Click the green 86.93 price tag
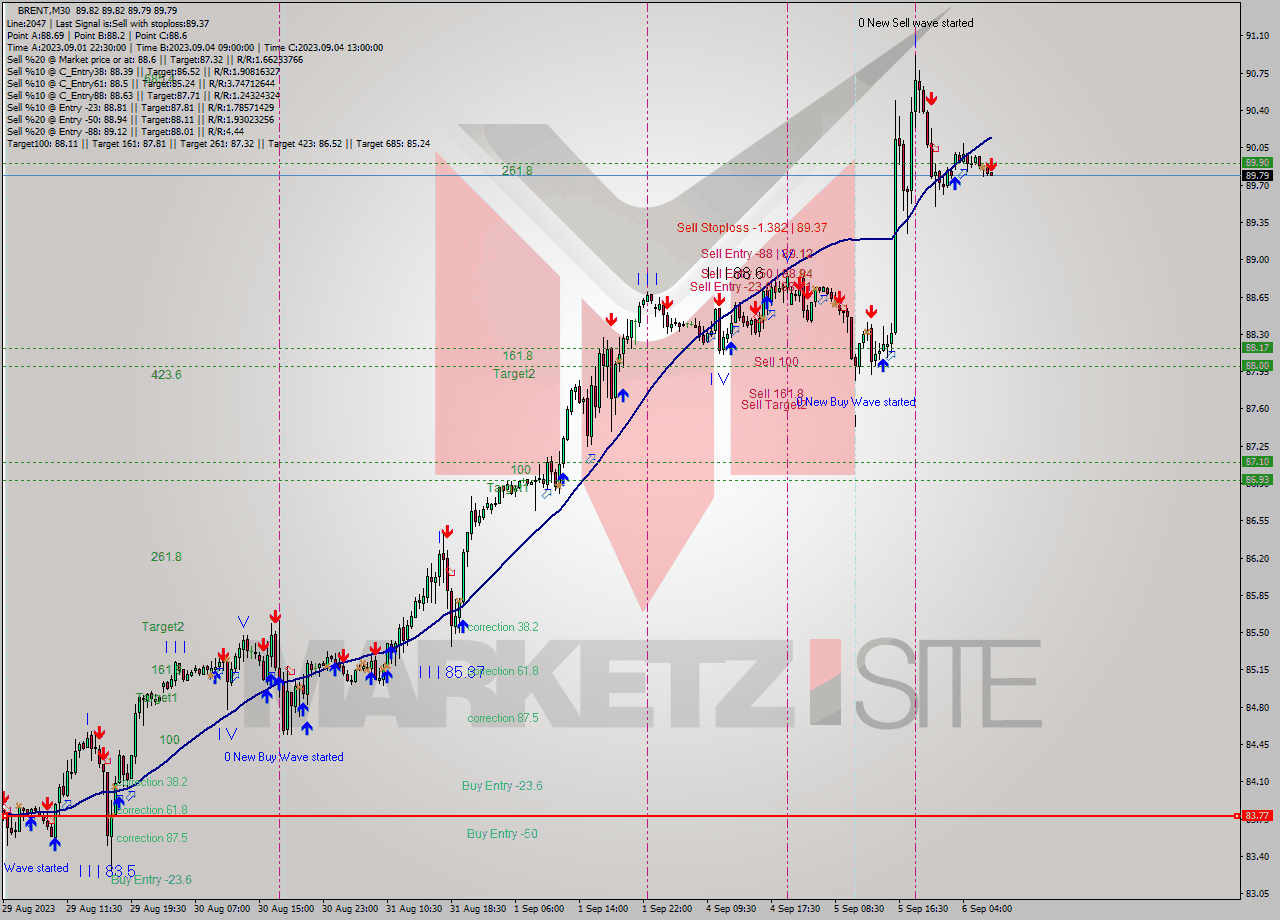 click(x=1257, y=480)
